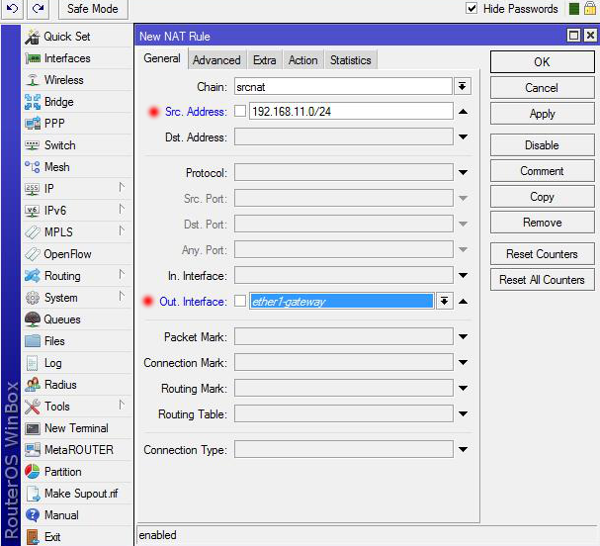Viewport: 600px width, 546px height.
Task: Open the Mesh sidebar icon
Action: pyautogui.click(x=33, y=167)
